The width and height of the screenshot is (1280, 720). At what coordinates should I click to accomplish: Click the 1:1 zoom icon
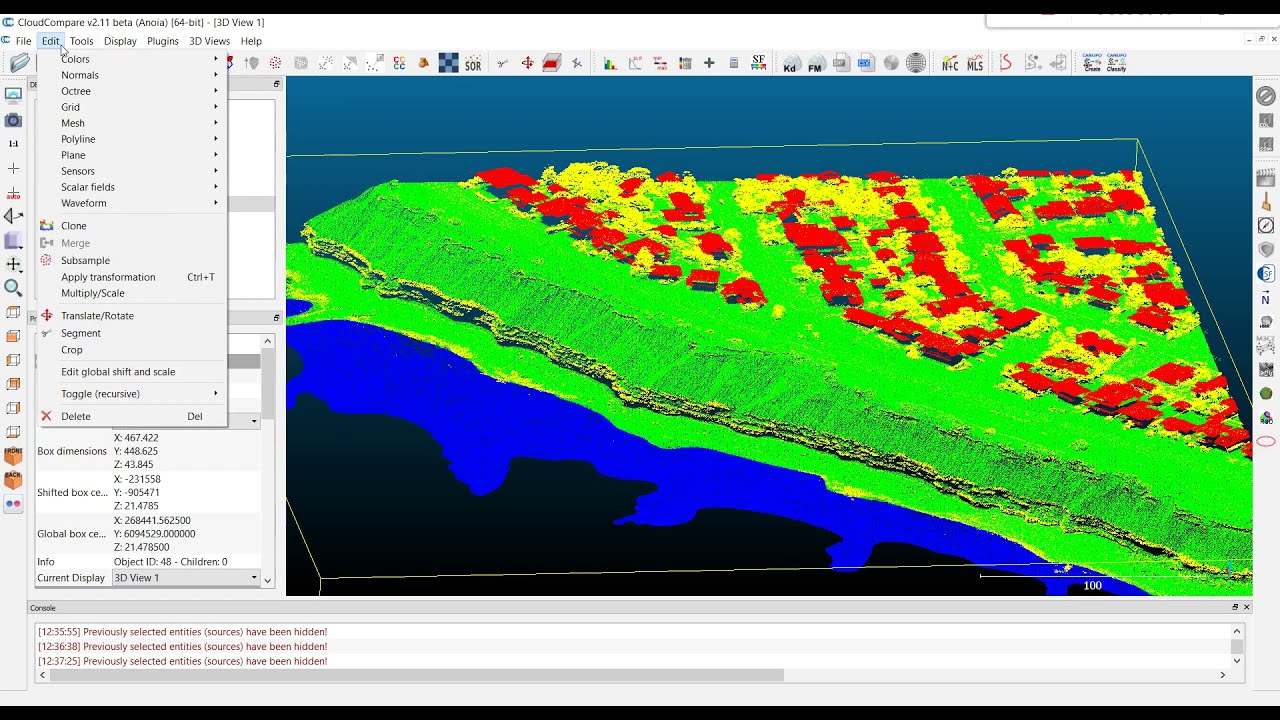coord(13,144)
